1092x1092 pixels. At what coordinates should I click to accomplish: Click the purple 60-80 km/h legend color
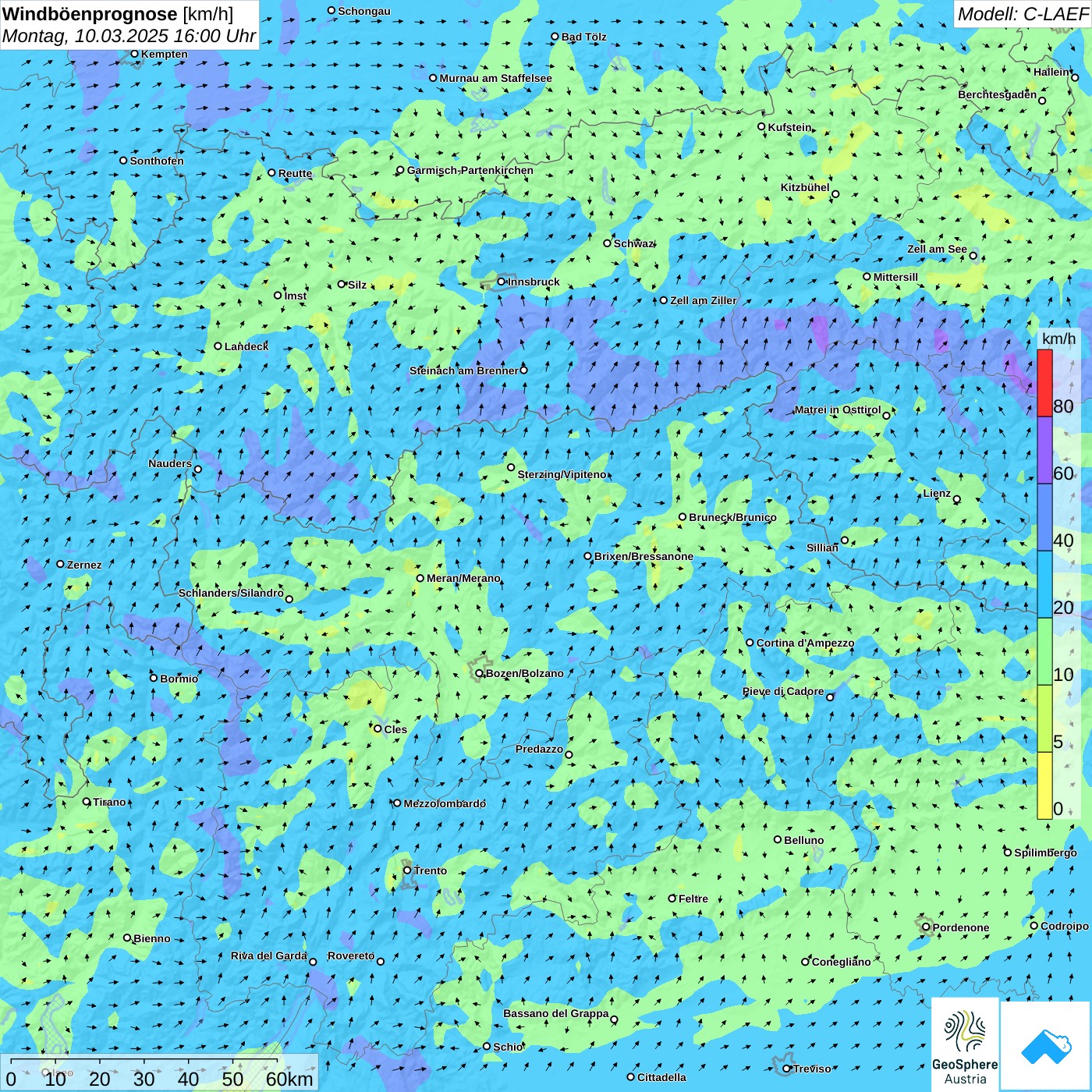1044,450
